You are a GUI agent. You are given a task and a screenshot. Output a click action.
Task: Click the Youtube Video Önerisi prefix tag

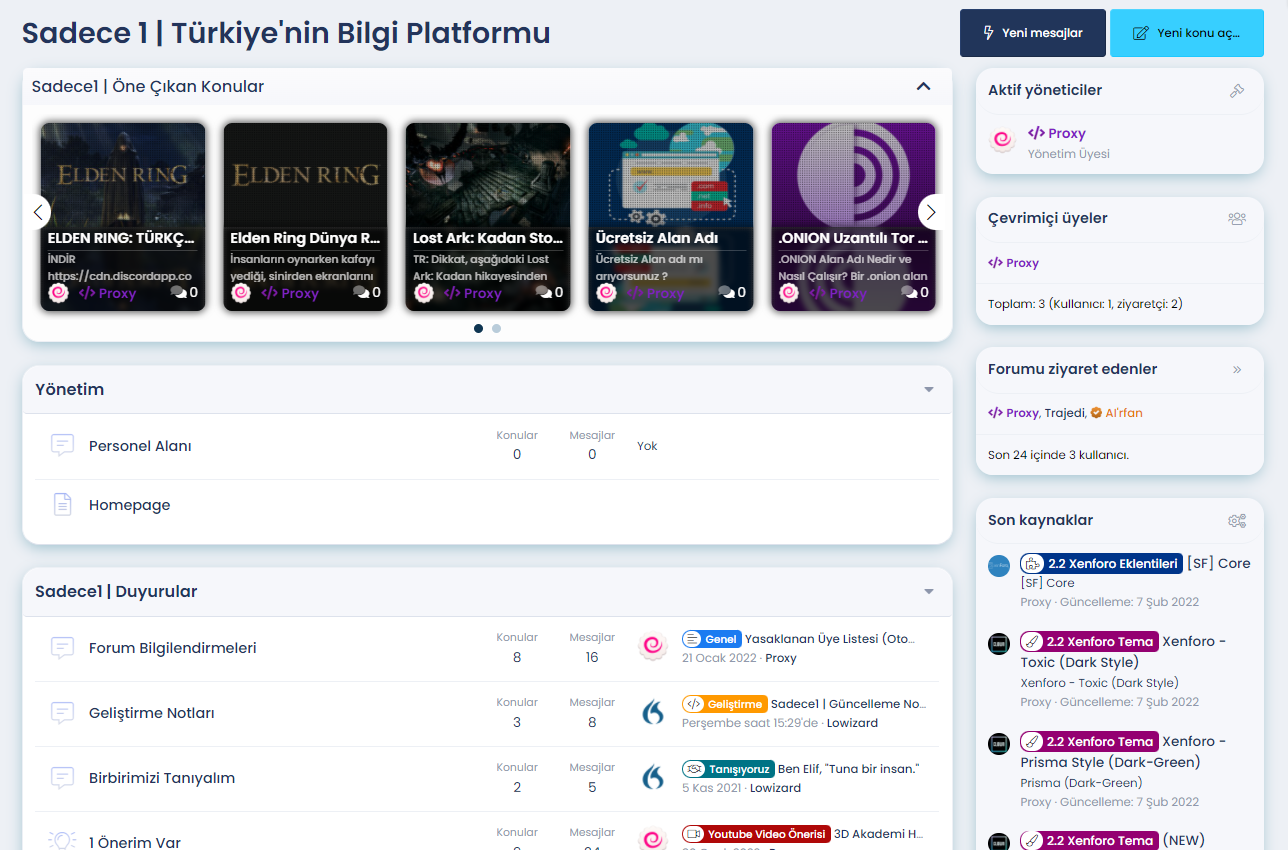[x=756, y=834]
